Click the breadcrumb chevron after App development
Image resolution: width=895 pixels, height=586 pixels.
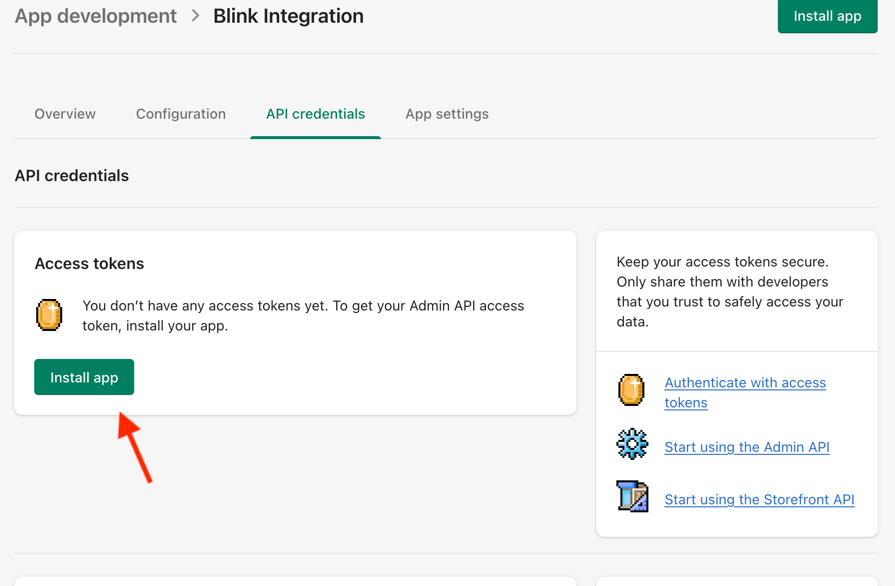(x=195, y=16)
